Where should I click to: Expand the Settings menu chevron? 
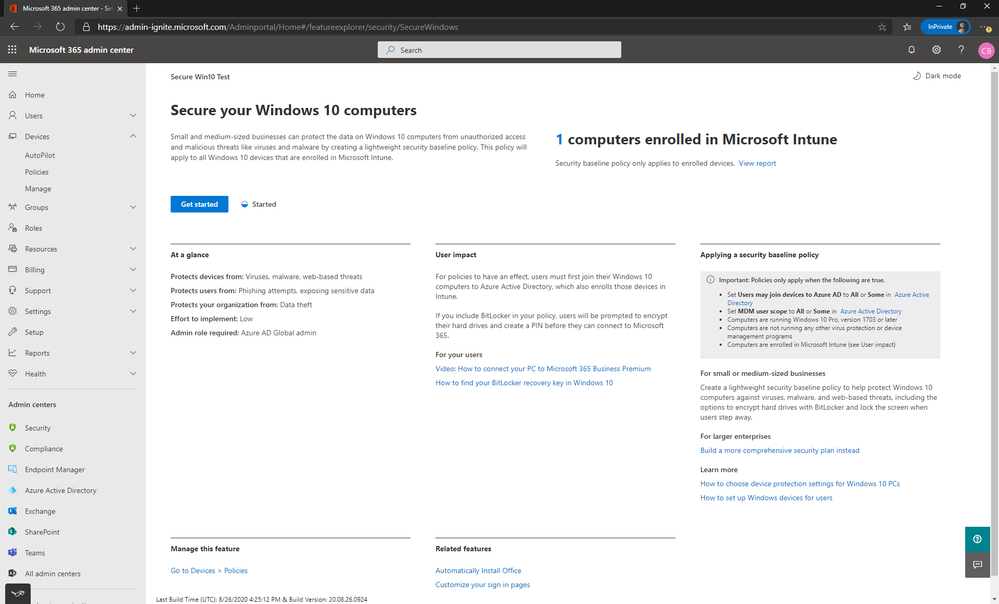coord(133,311)
